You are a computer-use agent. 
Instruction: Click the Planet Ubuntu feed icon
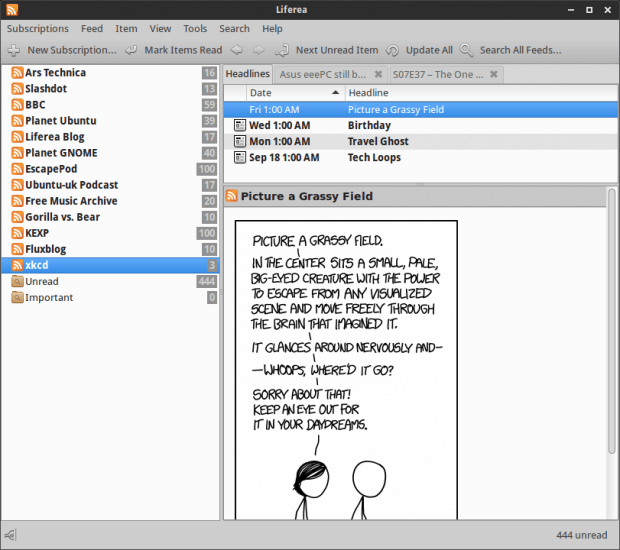point(17,121)
